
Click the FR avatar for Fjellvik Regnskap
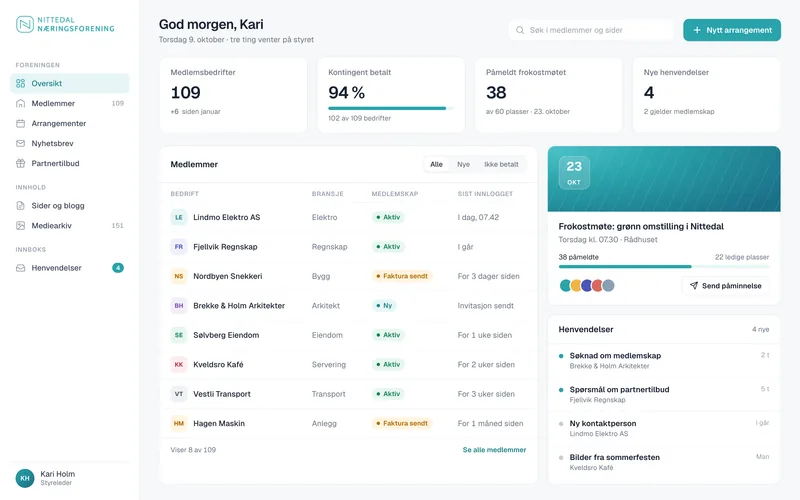tap(179, 247)
